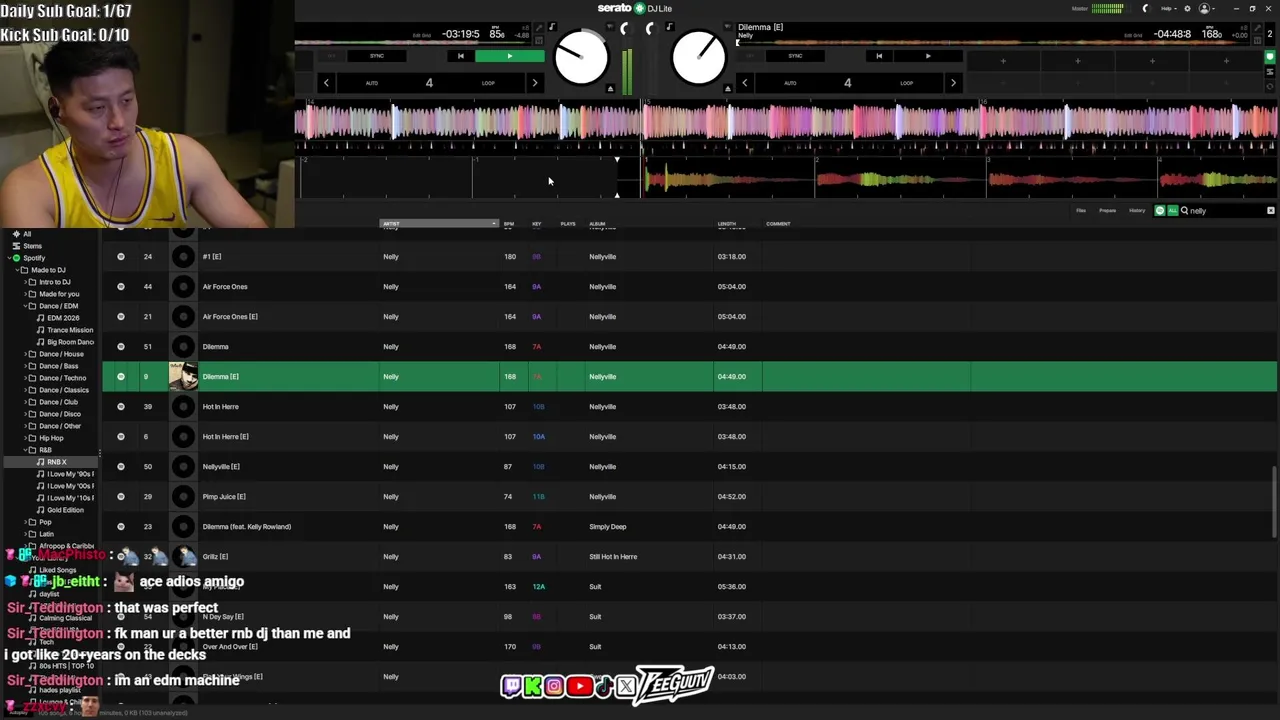Click Spotify icon on Air Force Ones row 44
The height and width of the screenshot is (720, 1280).
tap(121, 287)
